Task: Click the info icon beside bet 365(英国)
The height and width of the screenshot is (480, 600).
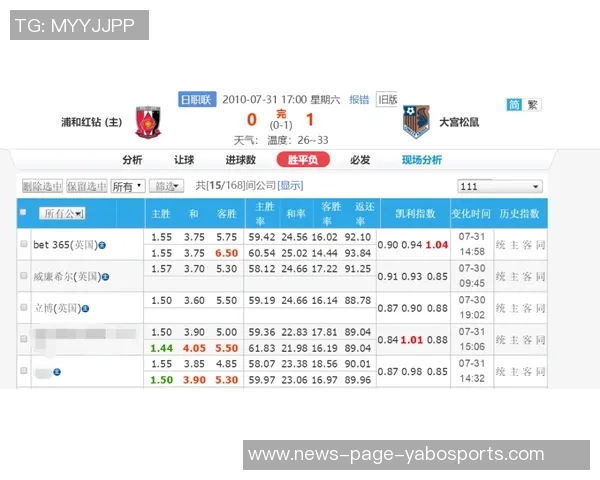Action: coord(102,244)
